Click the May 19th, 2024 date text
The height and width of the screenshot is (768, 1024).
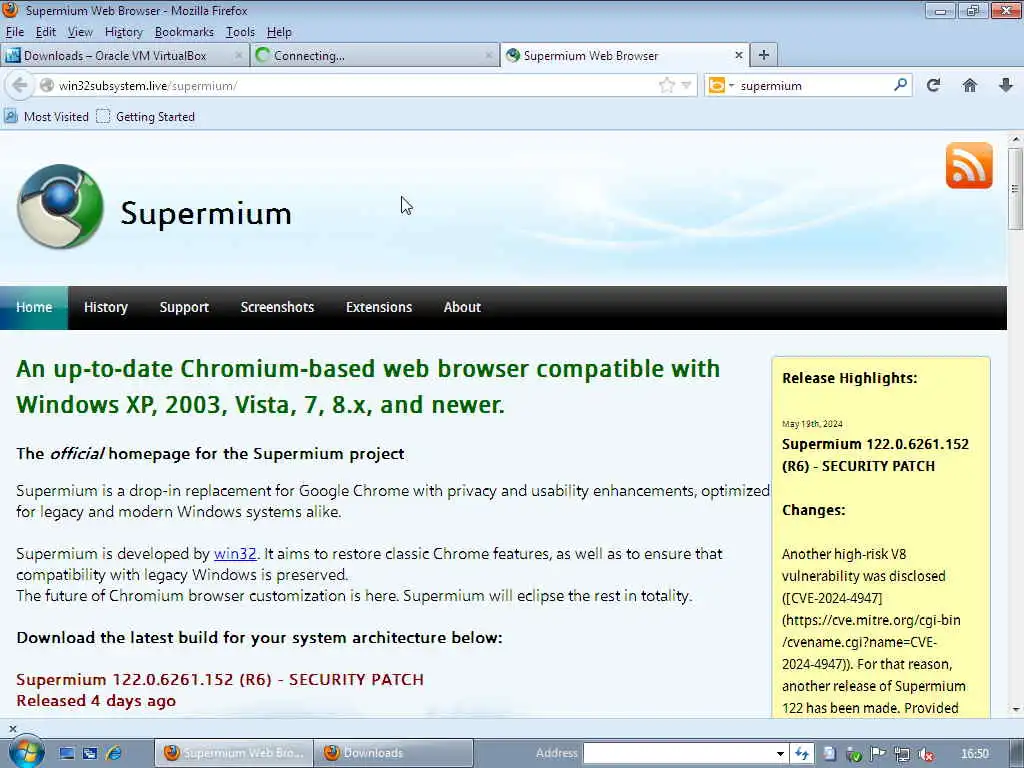(x=812, y=424)
